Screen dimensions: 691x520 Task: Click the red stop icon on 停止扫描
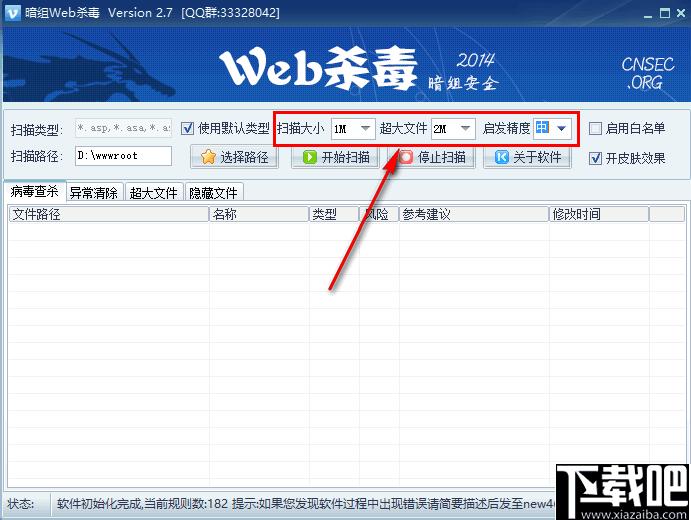coord(406,157)
